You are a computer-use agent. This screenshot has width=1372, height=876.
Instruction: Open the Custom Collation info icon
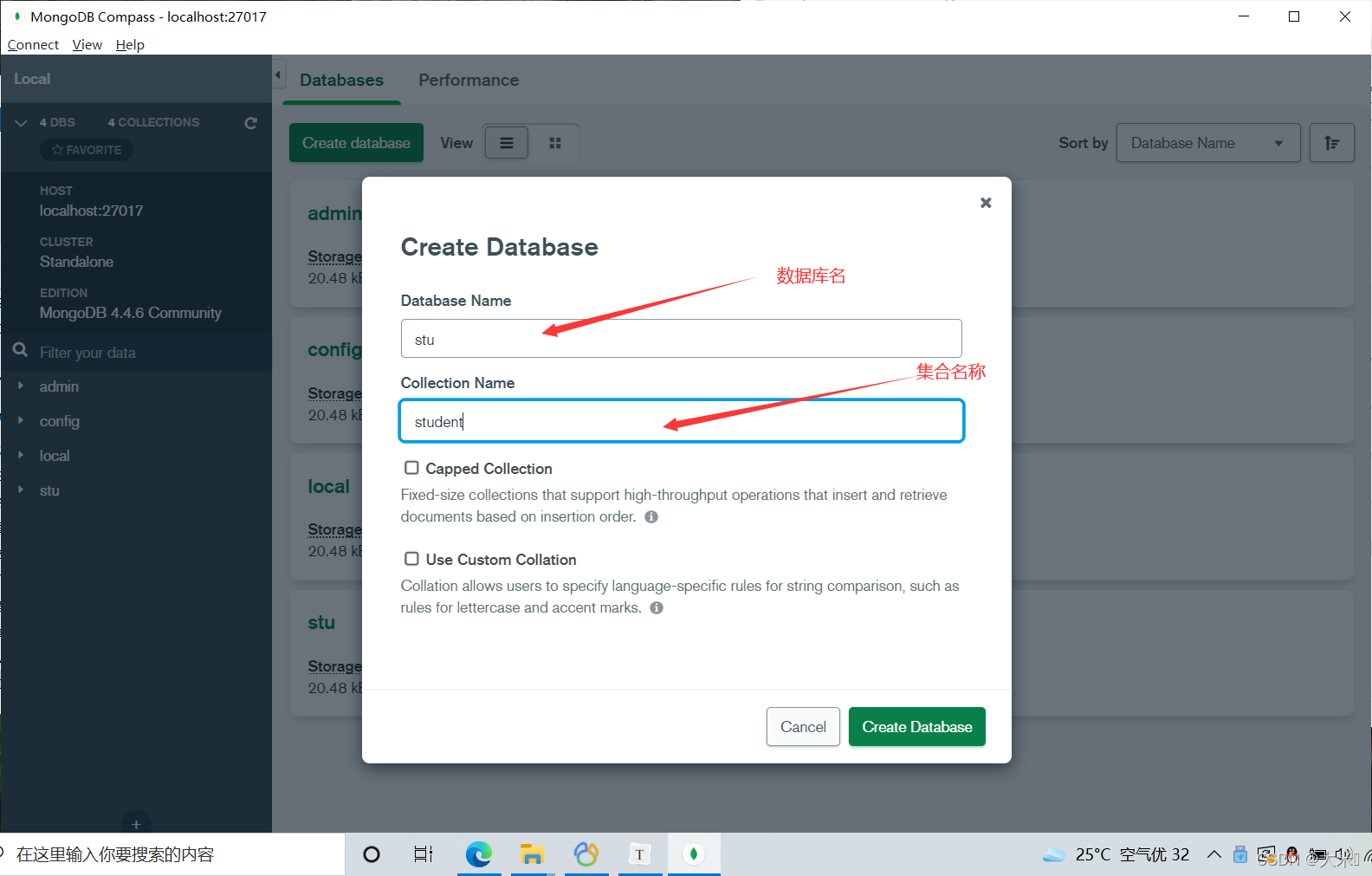pyautogui.click(x=657, y=608)
